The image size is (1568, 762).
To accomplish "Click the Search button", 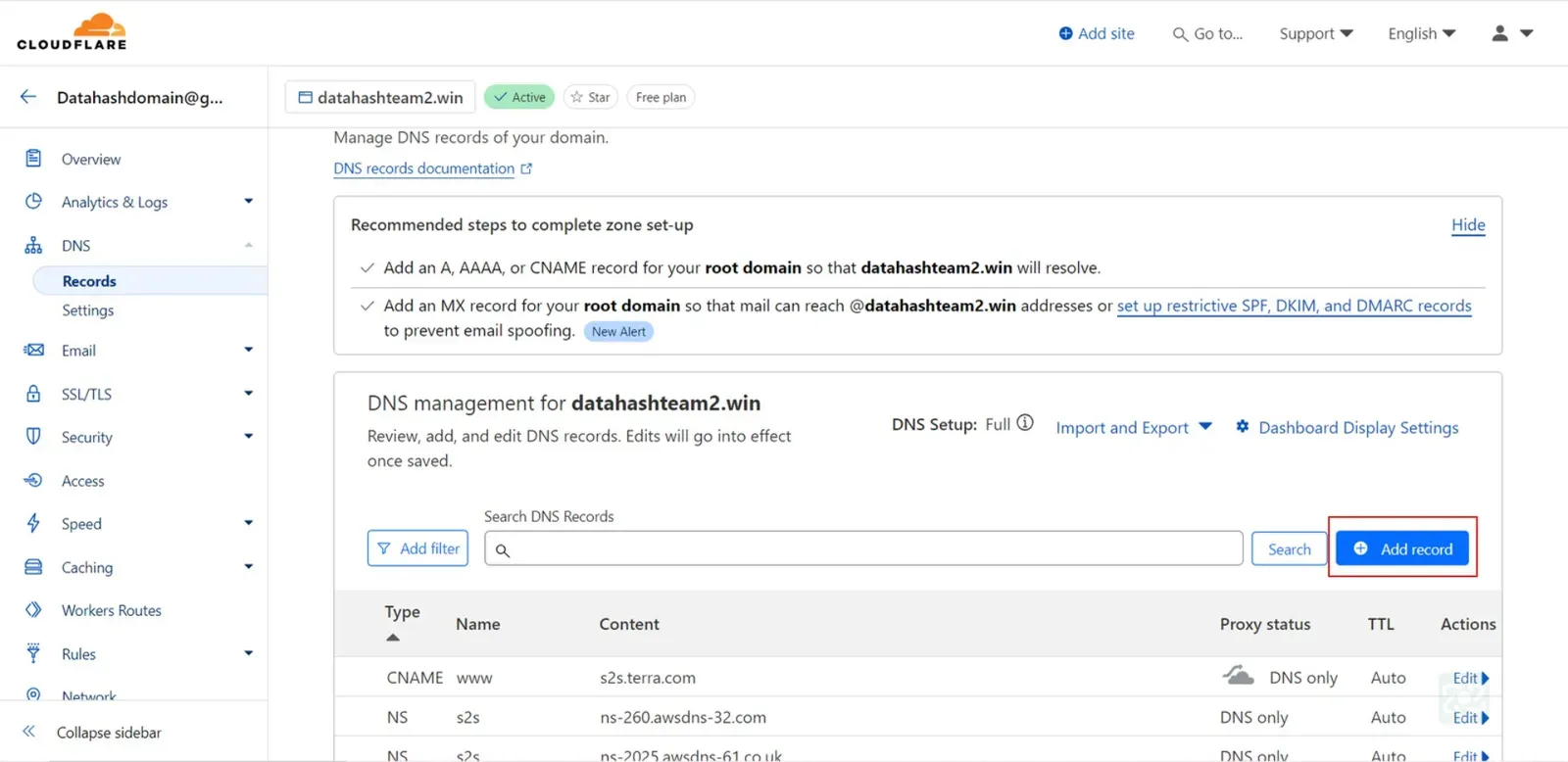I will coord(1289,548).
